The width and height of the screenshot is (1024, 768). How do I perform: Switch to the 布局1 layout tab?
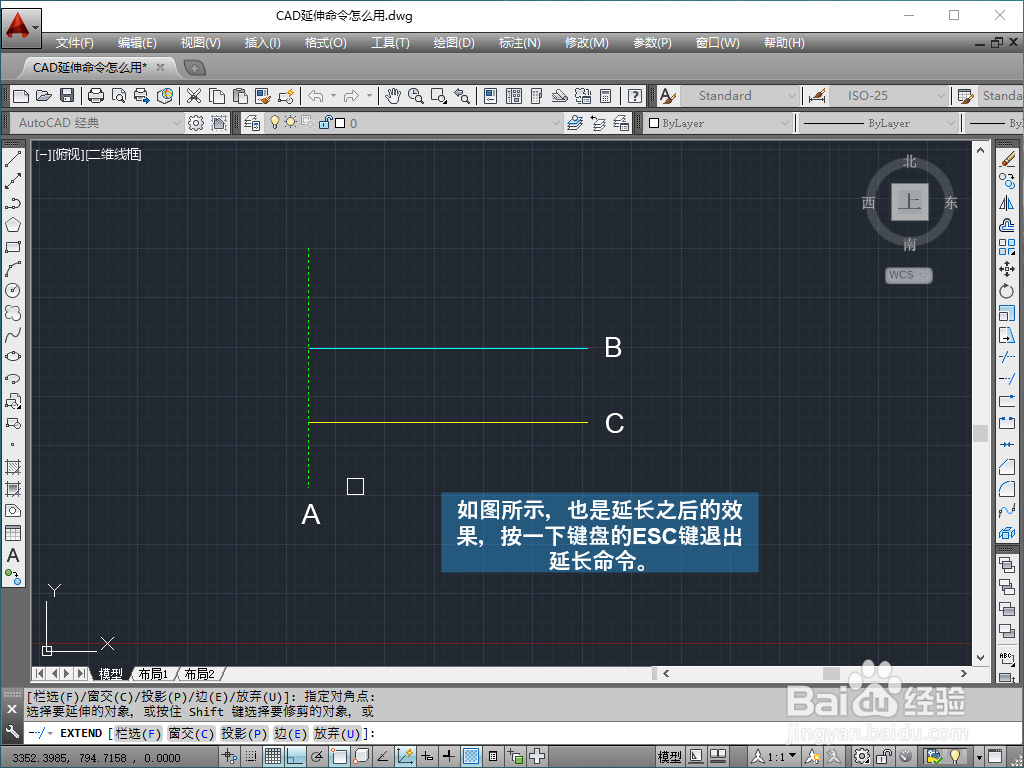(x=153, y=674)
